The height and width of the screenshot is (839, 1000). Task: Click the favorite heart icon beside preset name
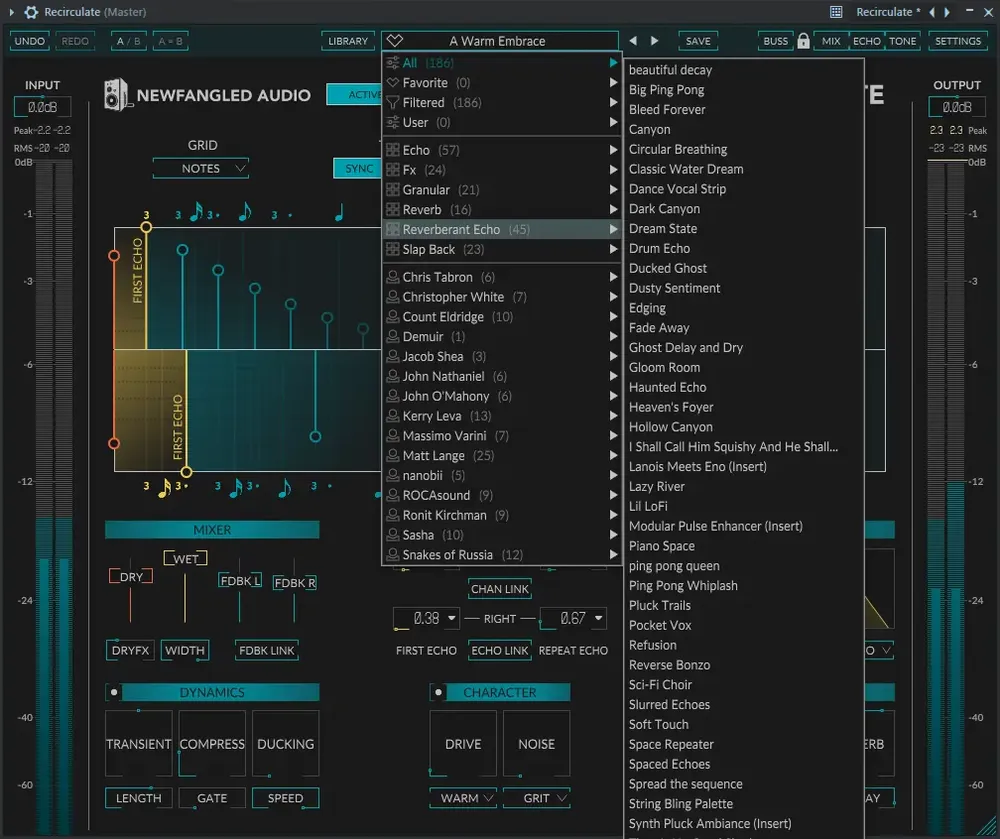point(395,41)
